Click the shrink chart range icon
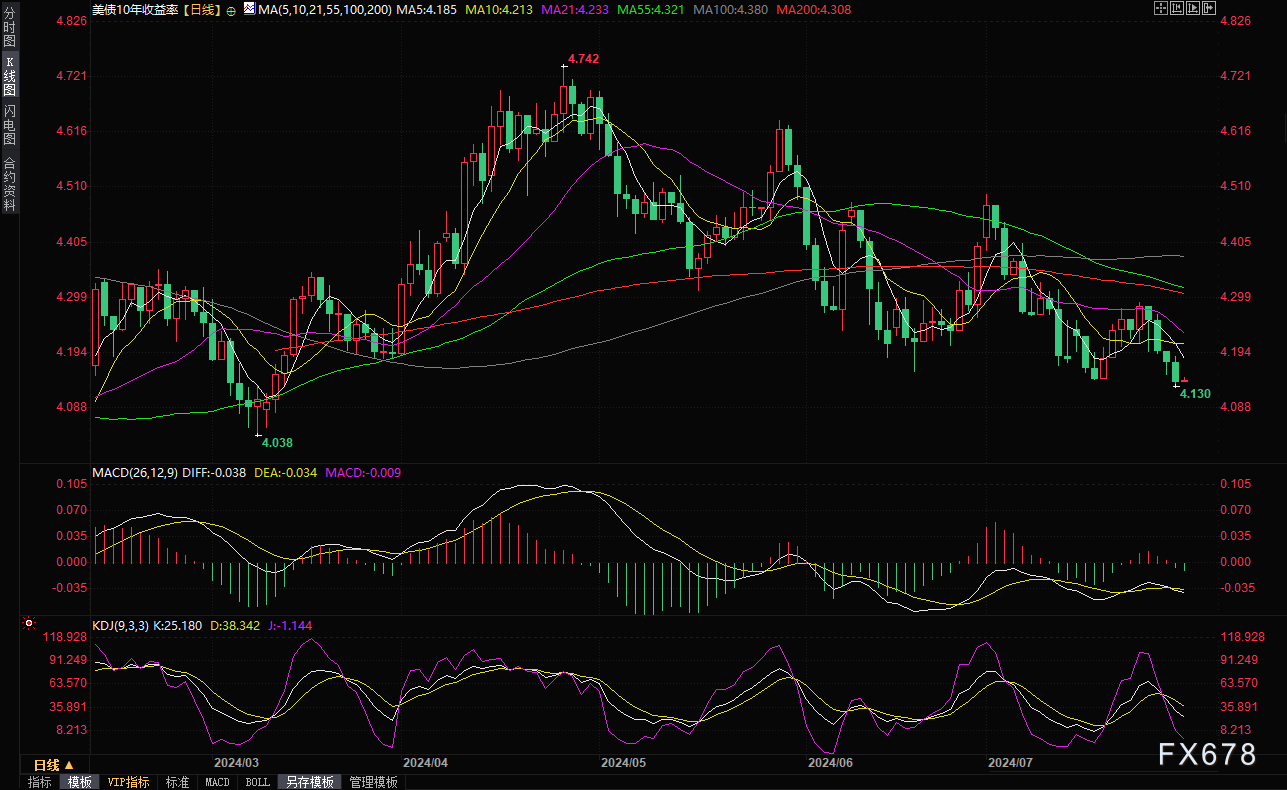1287x790 pixels. [1177, 8]
